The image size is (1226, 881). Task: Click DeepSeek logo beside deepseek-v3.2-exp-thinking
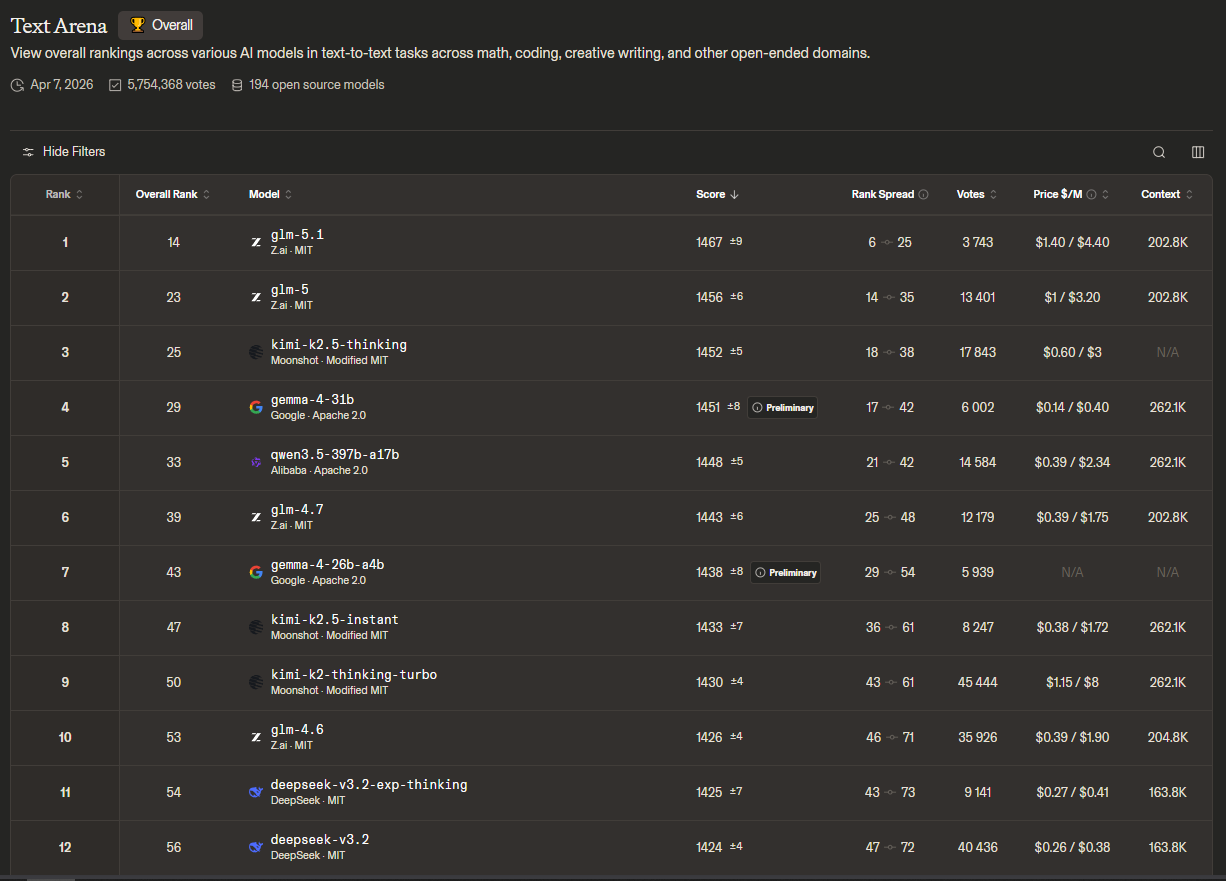(256, 792)
